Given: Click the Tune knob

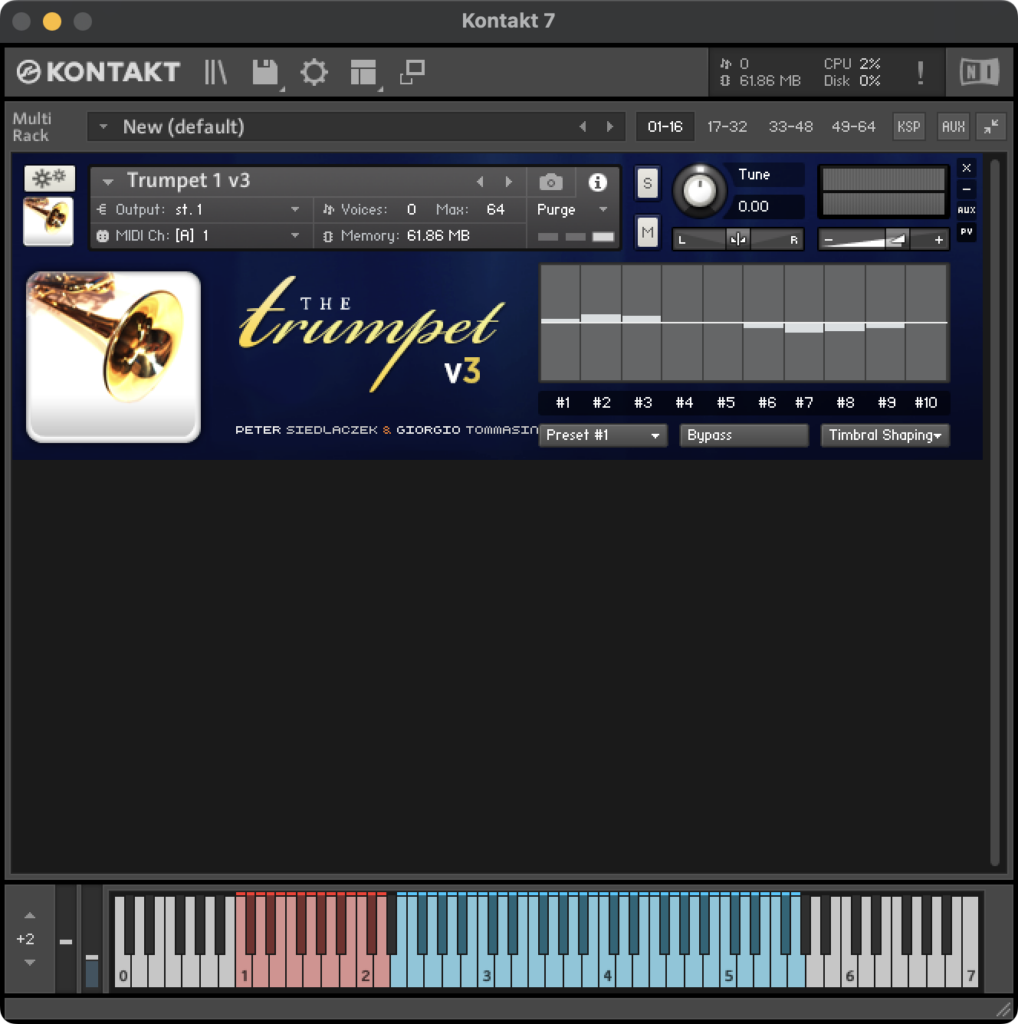Looking at the screenshot, I should pos(699,191).
